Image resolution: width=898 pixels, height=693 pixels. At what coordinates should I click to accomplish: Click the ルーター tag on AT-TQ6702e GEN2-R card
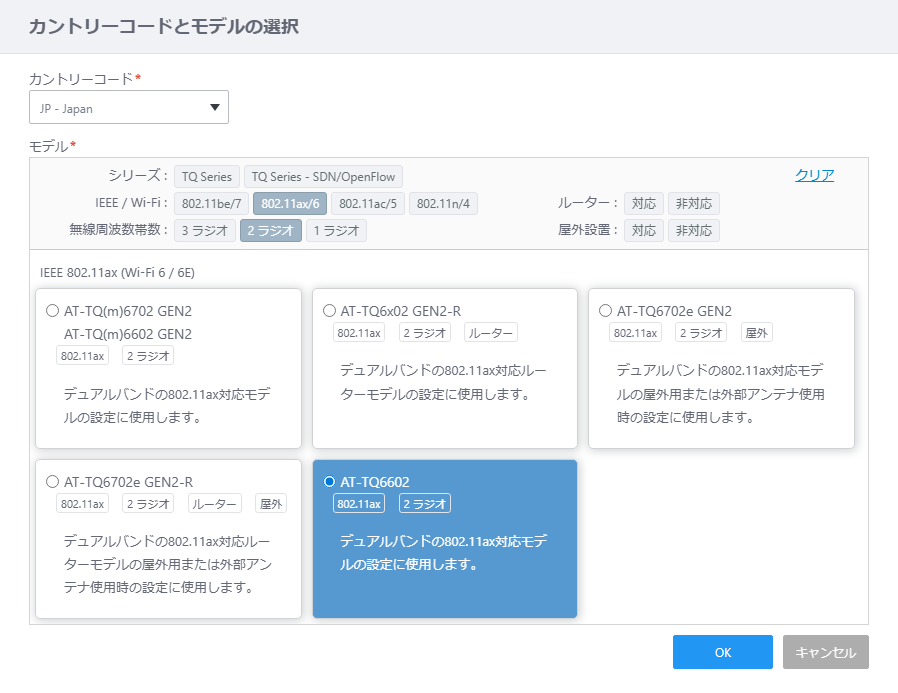pyautogui.click(x=215, y=503)
